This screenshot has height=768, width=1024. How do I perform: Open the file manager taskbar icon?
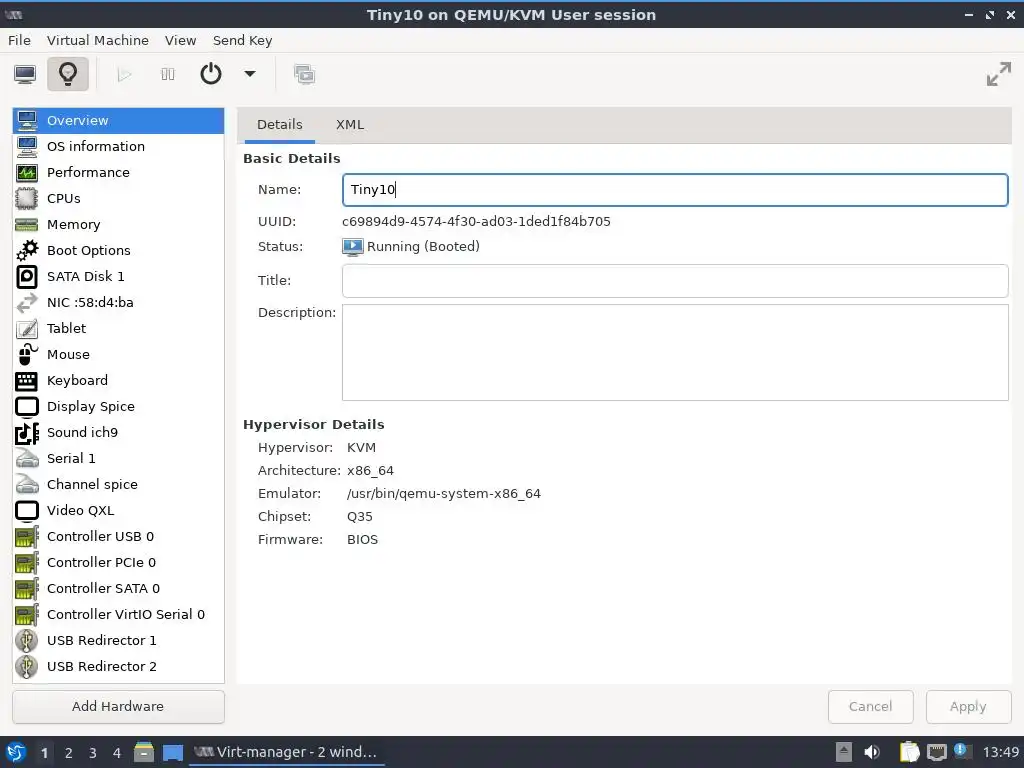click(144, 752)
